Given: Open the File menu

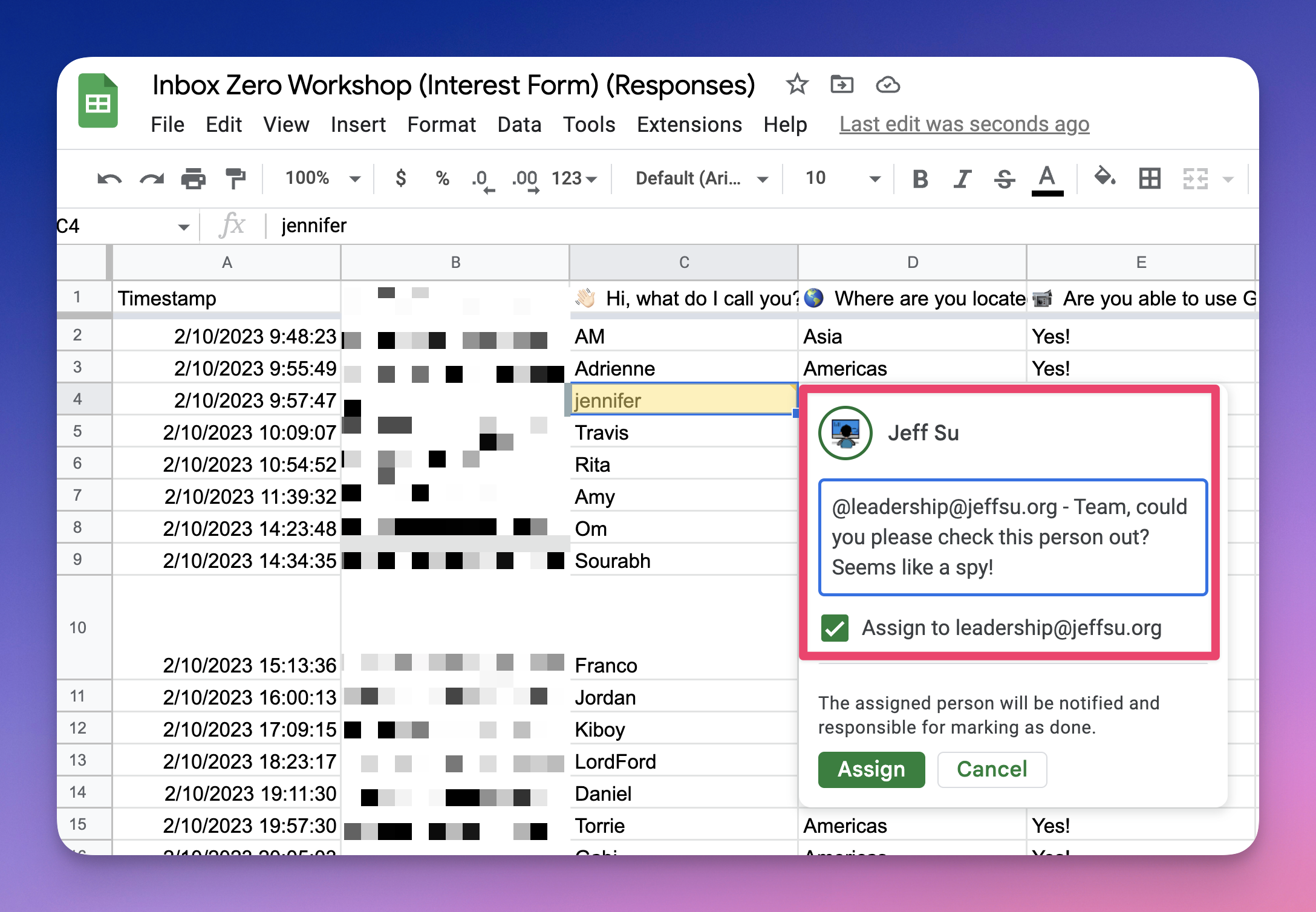Looking at the screenshot, I should 168,125.
